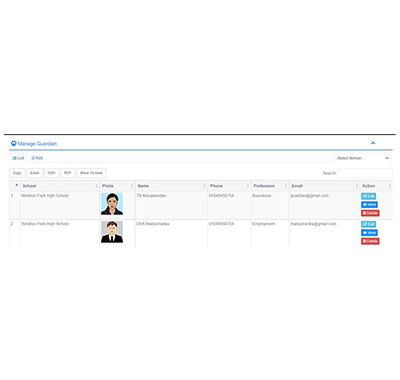Click the paw icon beside Manage Guardian

pos(13,143)
